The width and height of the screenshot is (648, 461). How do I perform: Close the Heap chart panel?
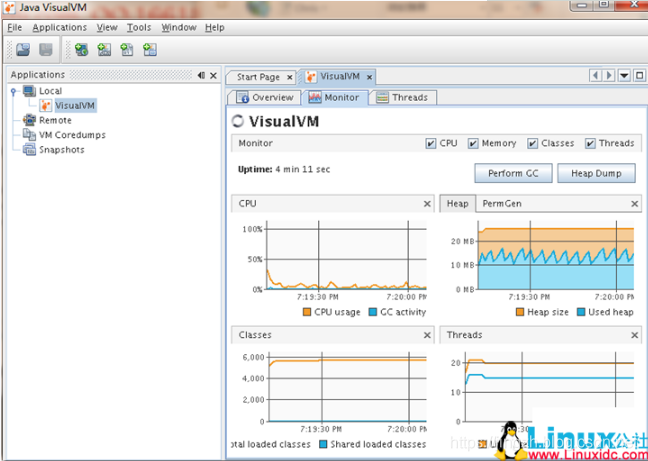[x=635, y=204]
